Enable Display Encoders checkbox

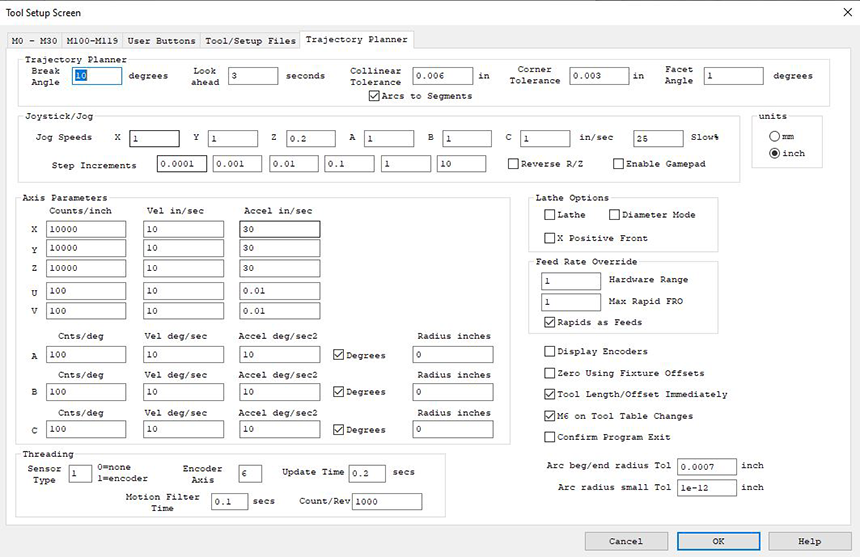(549, 352)
